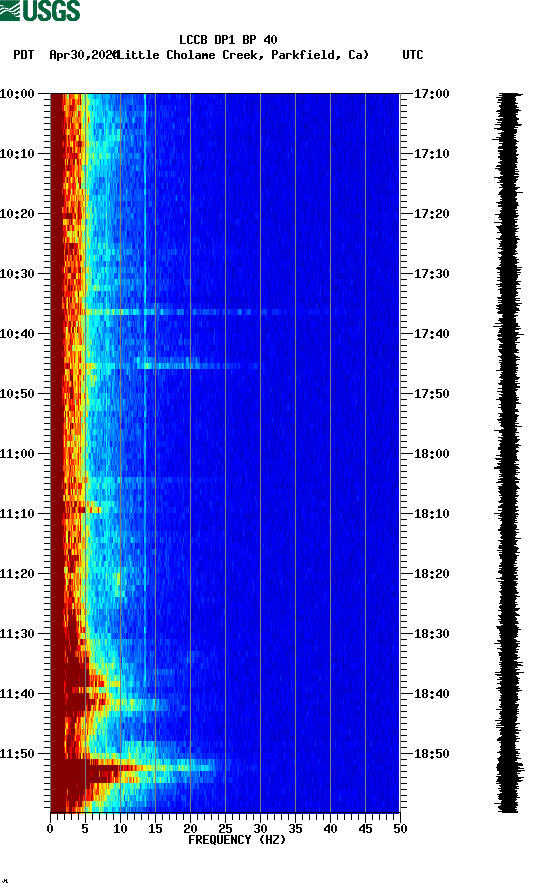The height and width of the screenshot is (892, 552).
Task: Click the '17:40' UTC time label
Action: click(x=431, y=334)
